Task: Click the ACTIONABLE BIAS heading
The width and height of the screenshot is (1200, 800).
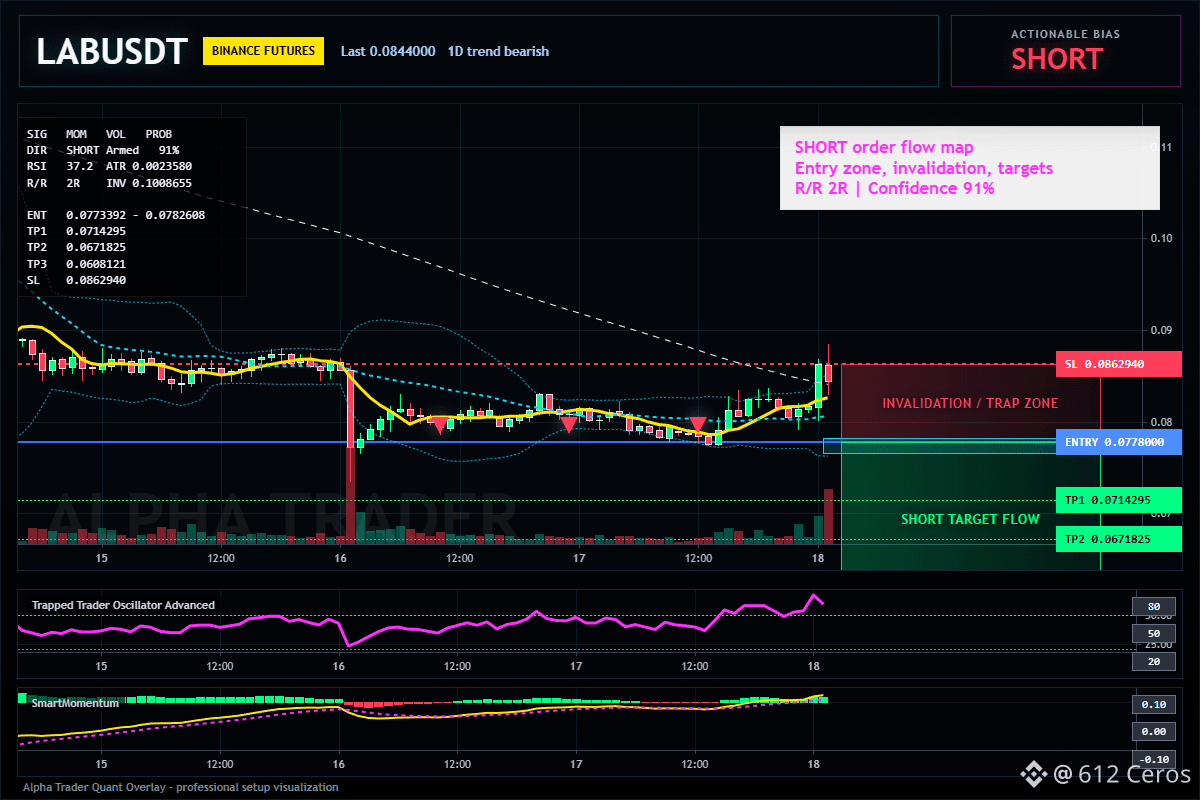Action: tap(1065, 34)
